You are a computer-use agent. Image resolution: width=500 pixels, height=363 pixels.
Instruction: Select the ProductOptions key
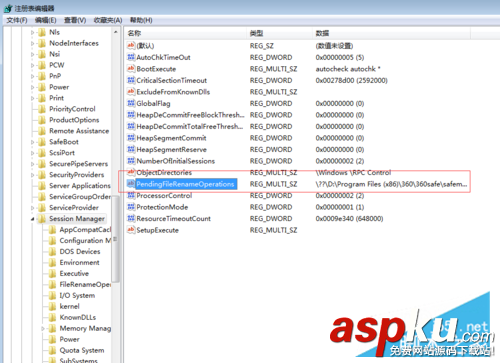tap(74, 120)
